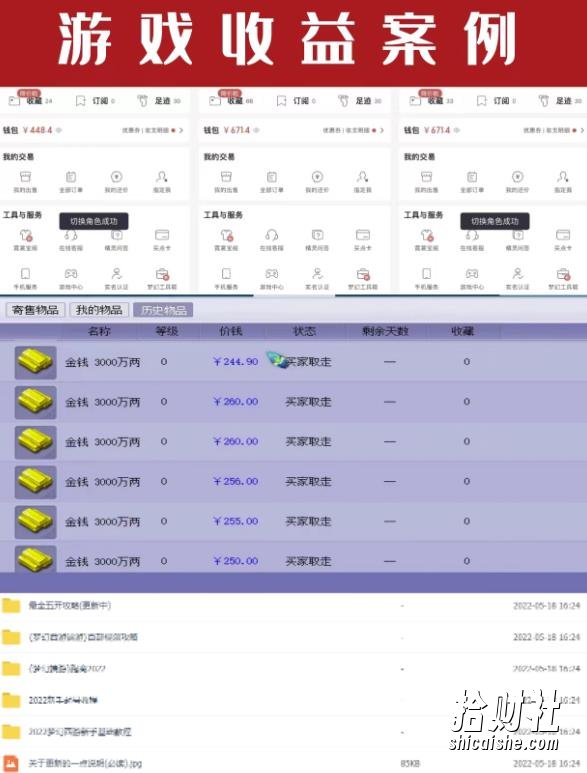Open all-orders list icon in left panel 我的交易
The width and height of the screenshot is (587, 773).
click(71, 176)
